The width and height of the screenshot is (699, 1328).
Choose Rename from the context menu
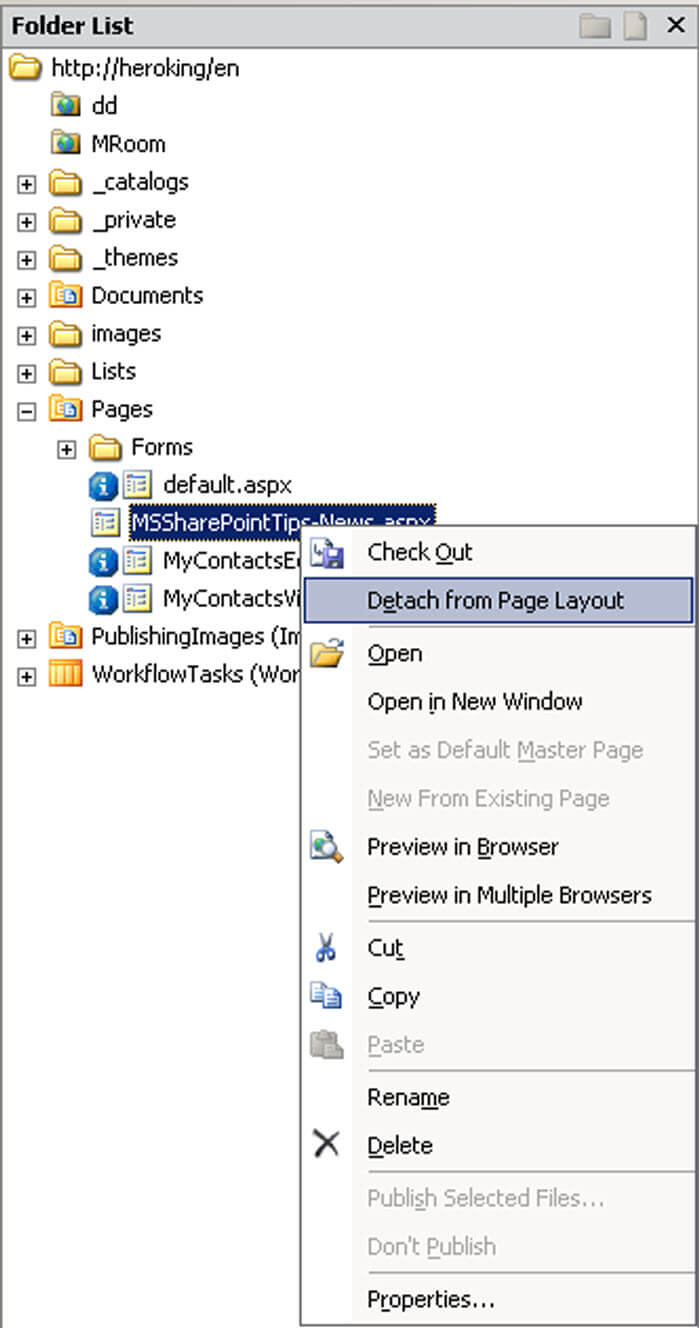pos(408,1097)
